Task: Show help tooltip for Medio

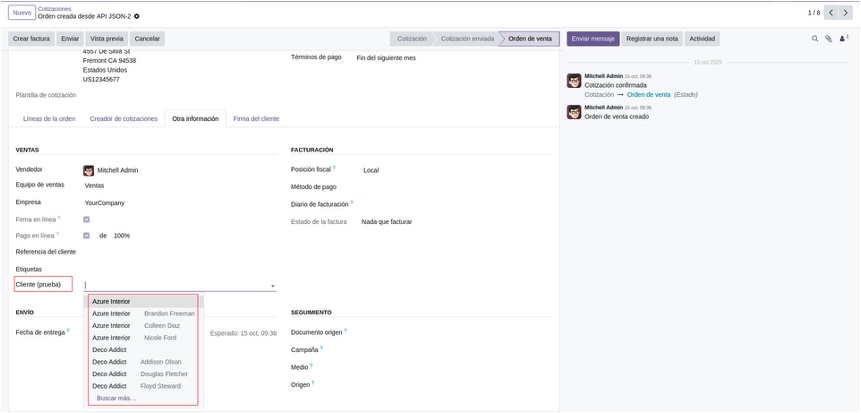Action: (311, 365)
